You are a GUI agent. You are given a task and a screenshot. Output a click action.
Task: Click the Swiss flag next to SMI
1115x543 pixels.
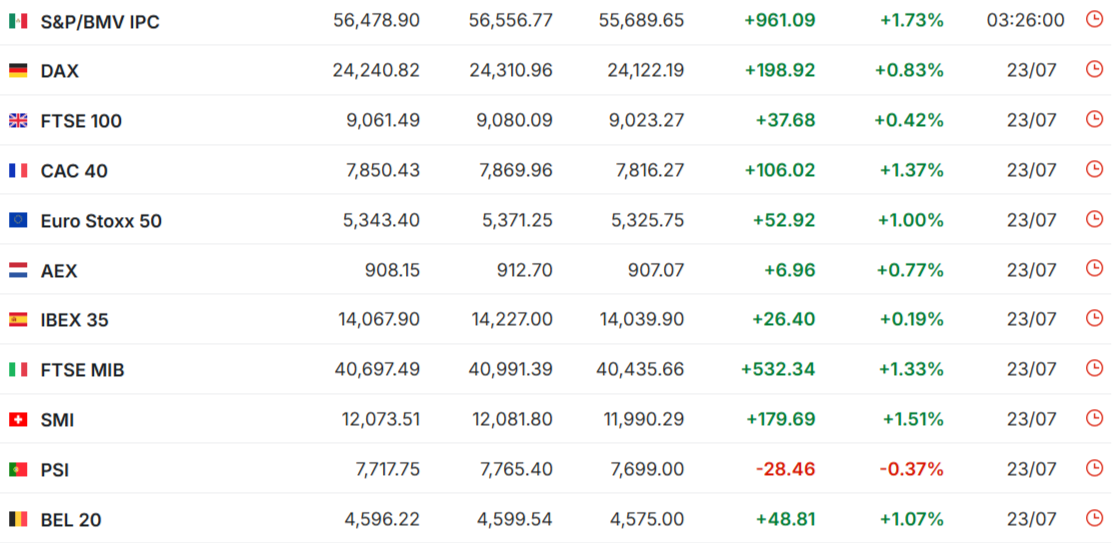18,420
